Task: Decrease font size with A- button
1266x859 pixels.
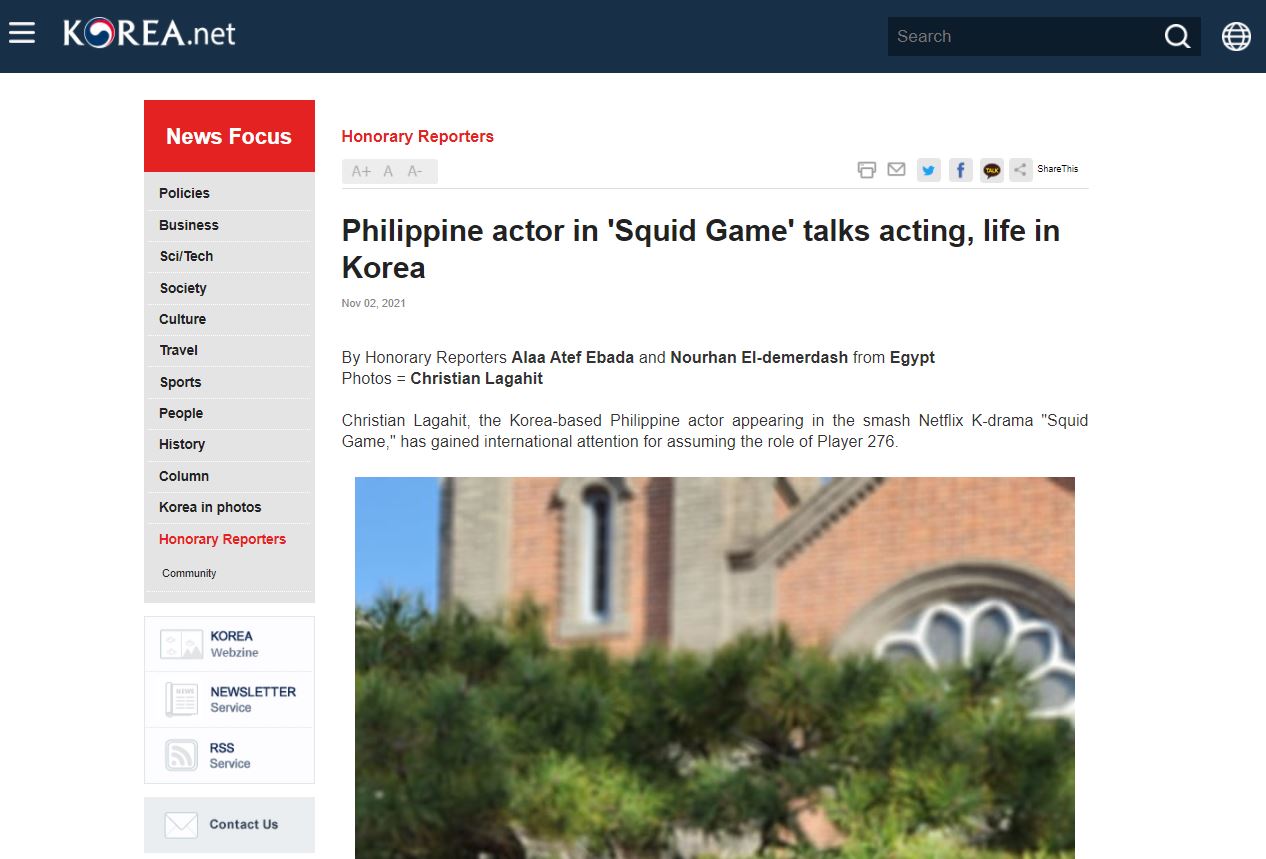Action: [415, 172]
